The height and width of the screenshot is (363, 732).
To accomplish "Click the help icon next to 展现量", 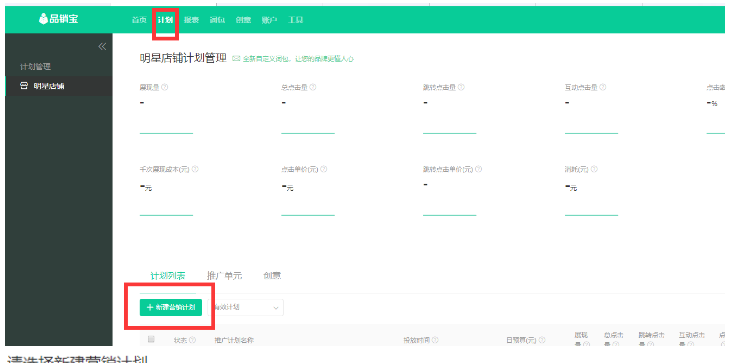I will click(x=164, y=87).
